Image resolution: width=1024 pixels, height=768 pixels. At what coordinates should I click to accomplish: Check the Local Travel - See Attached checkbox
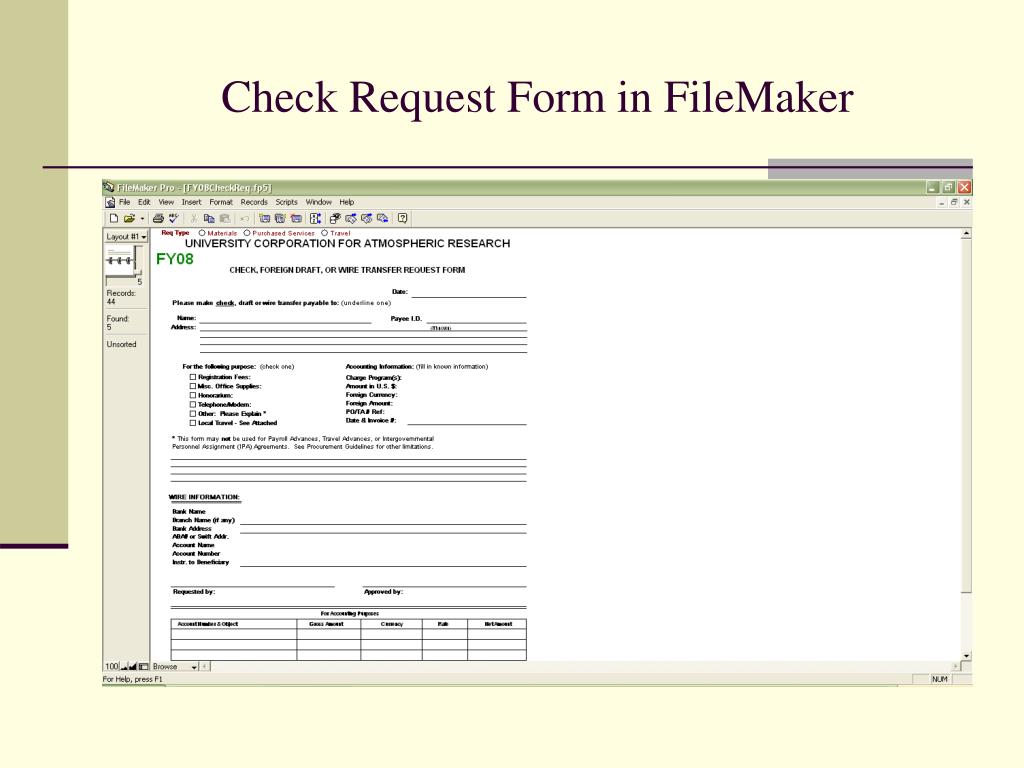click(x=193, y=423)
